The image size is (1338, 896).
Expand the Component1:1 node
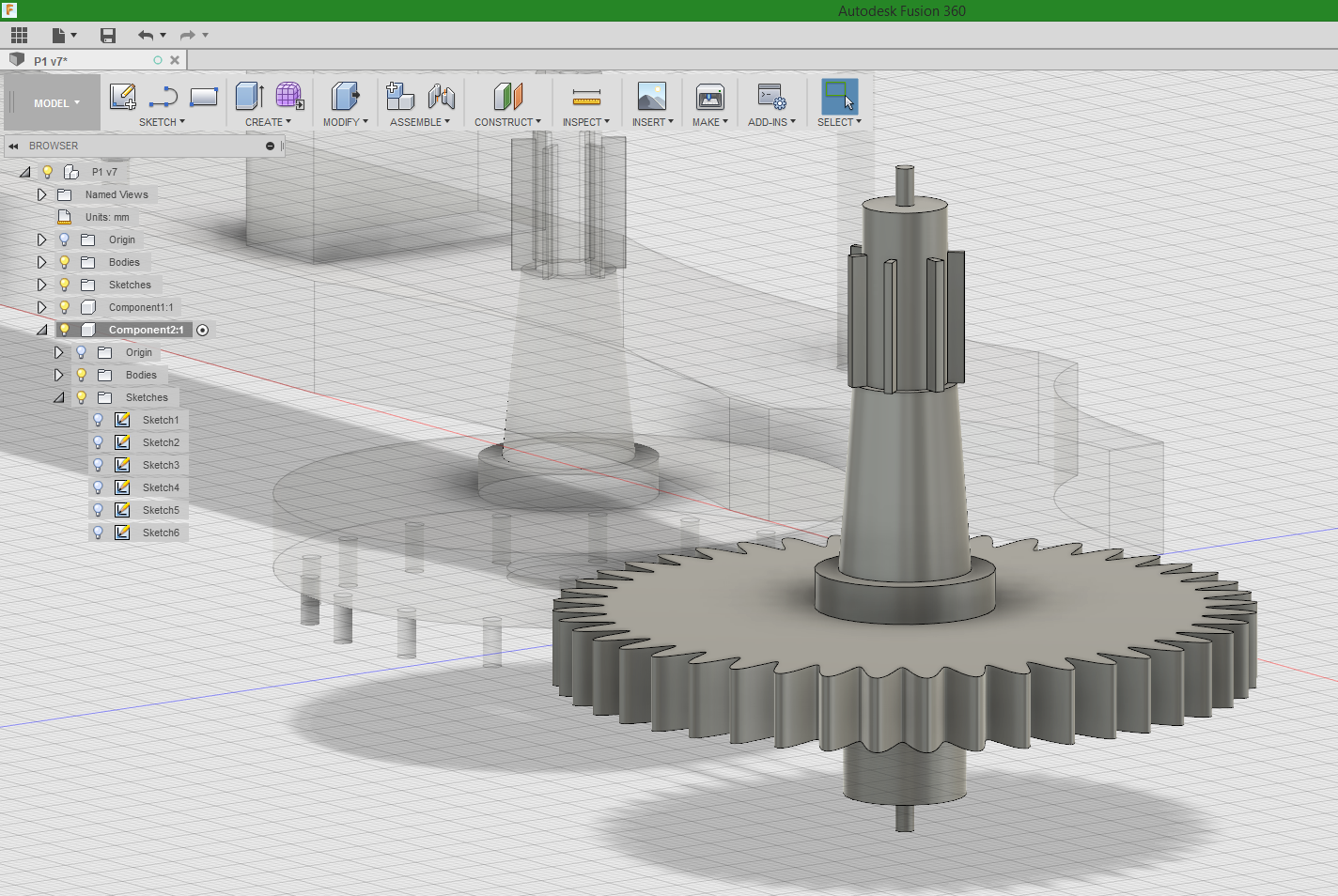point(41,307)
